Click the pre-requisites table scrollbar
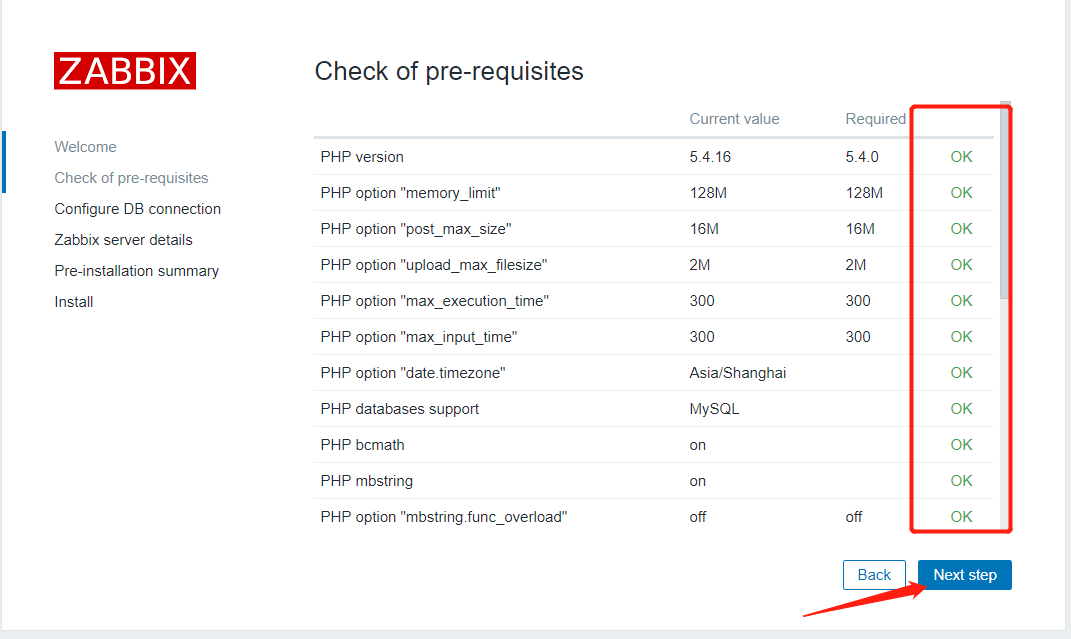The image size is (1071, 639). pos(1003,200)
